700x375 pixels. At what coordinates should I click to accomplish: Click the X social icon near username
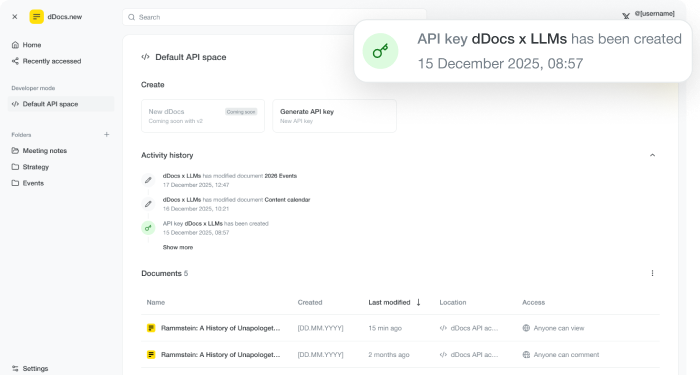(x=626, y=16)
